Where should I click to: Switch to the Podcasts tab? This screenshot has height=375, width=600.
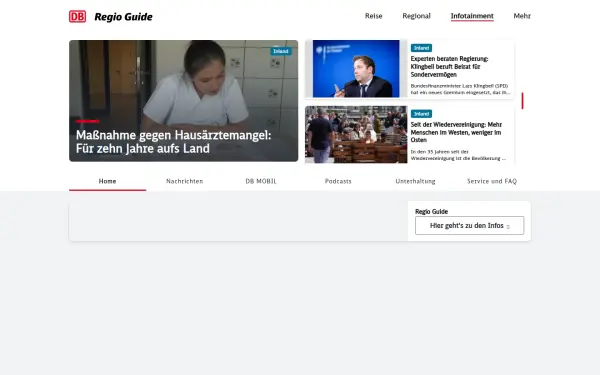[x=338, y=181]
